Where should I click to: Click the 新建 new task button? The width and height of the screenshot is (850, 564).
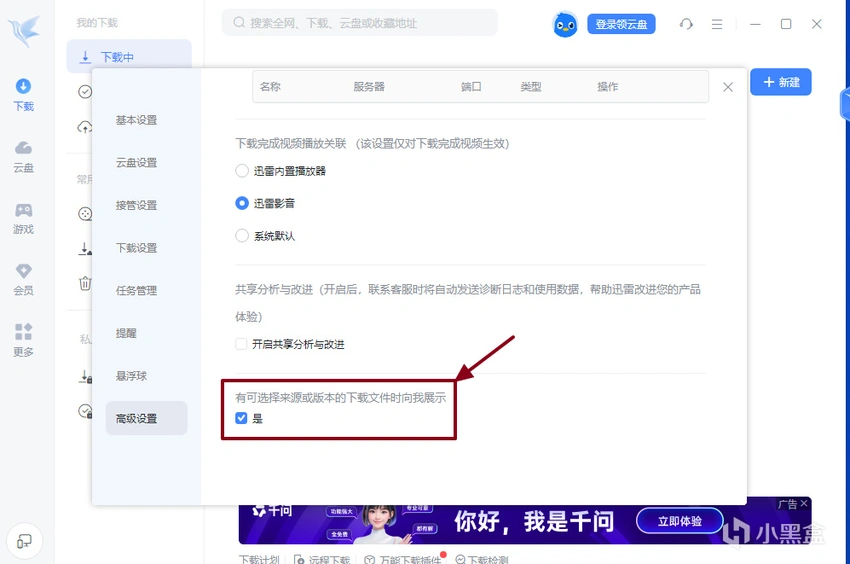[x=781, y=82]
